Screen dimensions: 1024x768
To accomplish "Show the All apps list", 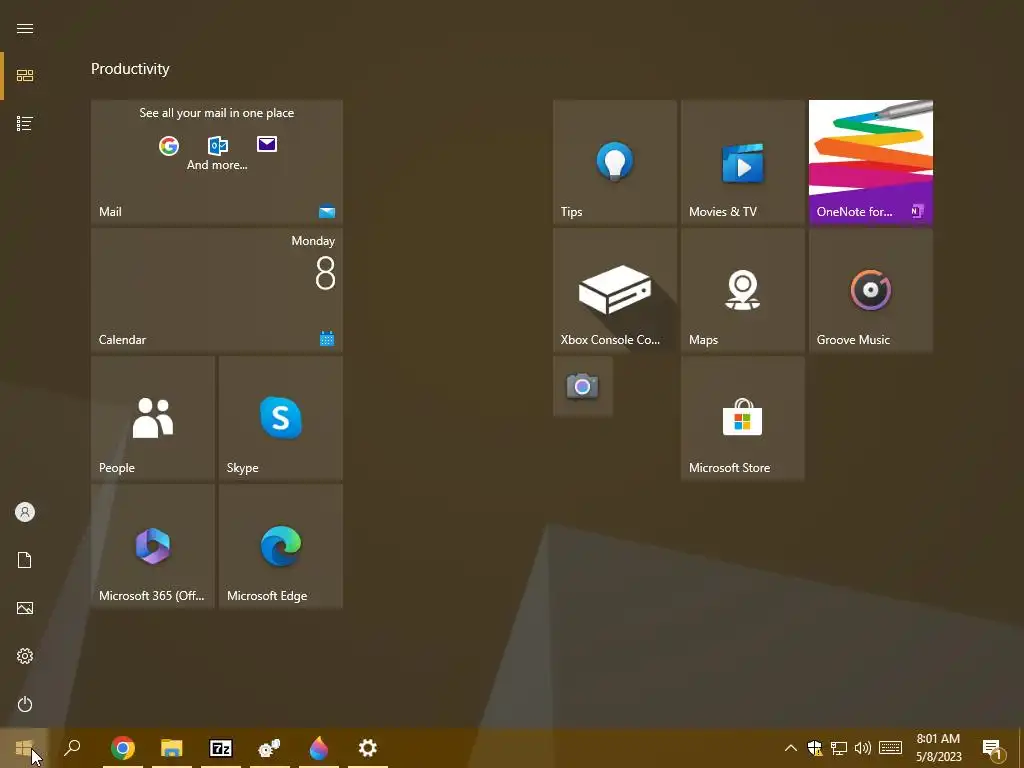I will [25, 123].
